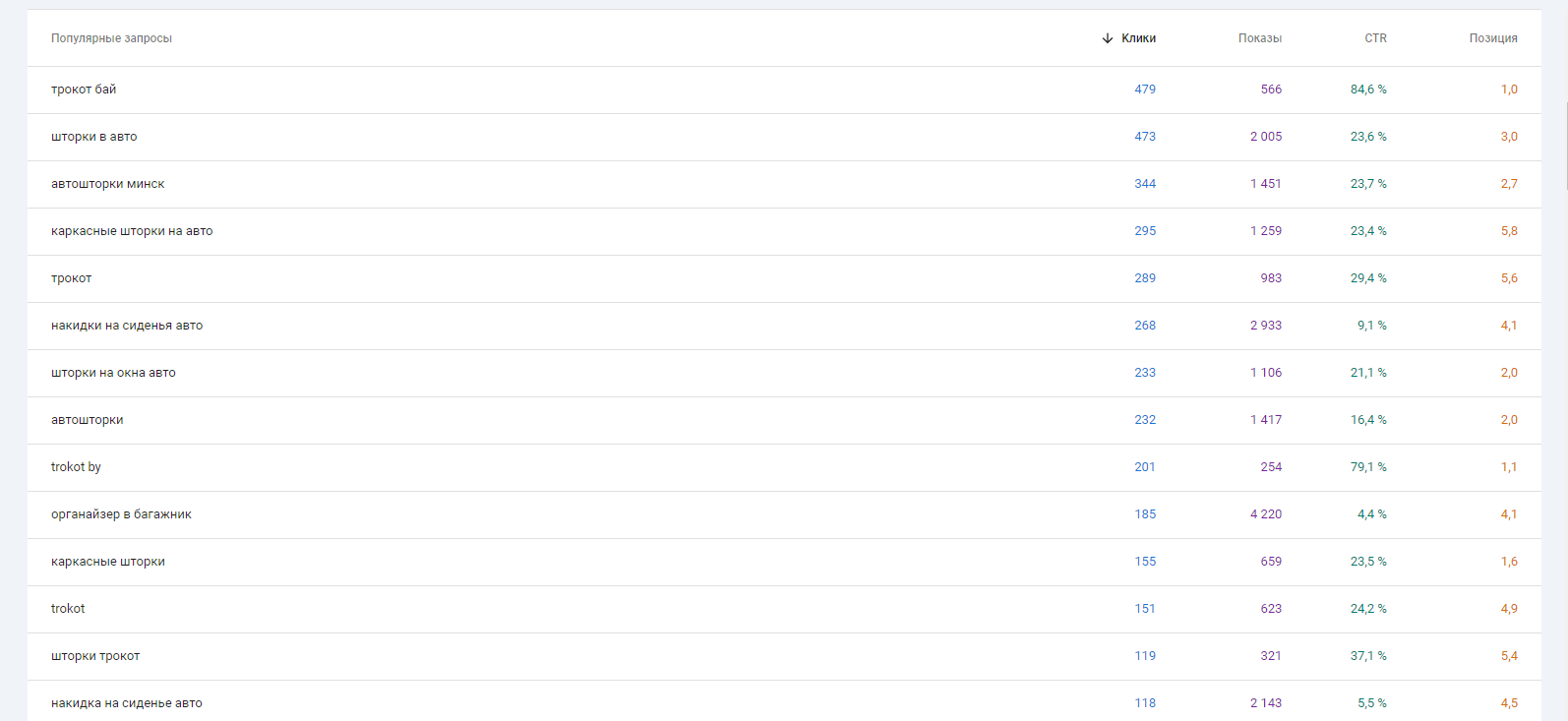This screenshot has height=721, width=1568.
Task: Open the query row "трокот бай"
Action: pos(84,90)
